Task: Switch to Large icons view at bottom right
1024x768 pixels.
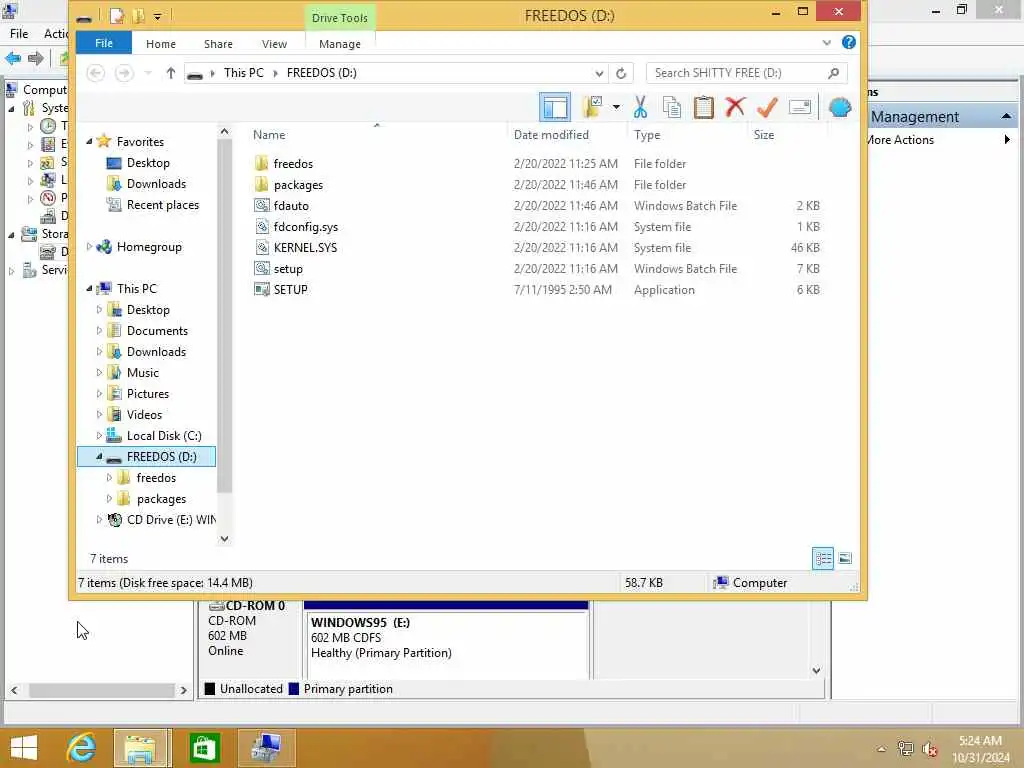Action: [x=845, y=558]
